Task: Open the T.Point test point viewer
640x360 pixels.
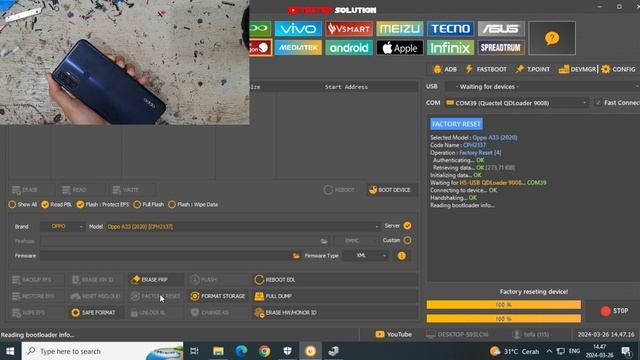Action: [x=533, y=69]
